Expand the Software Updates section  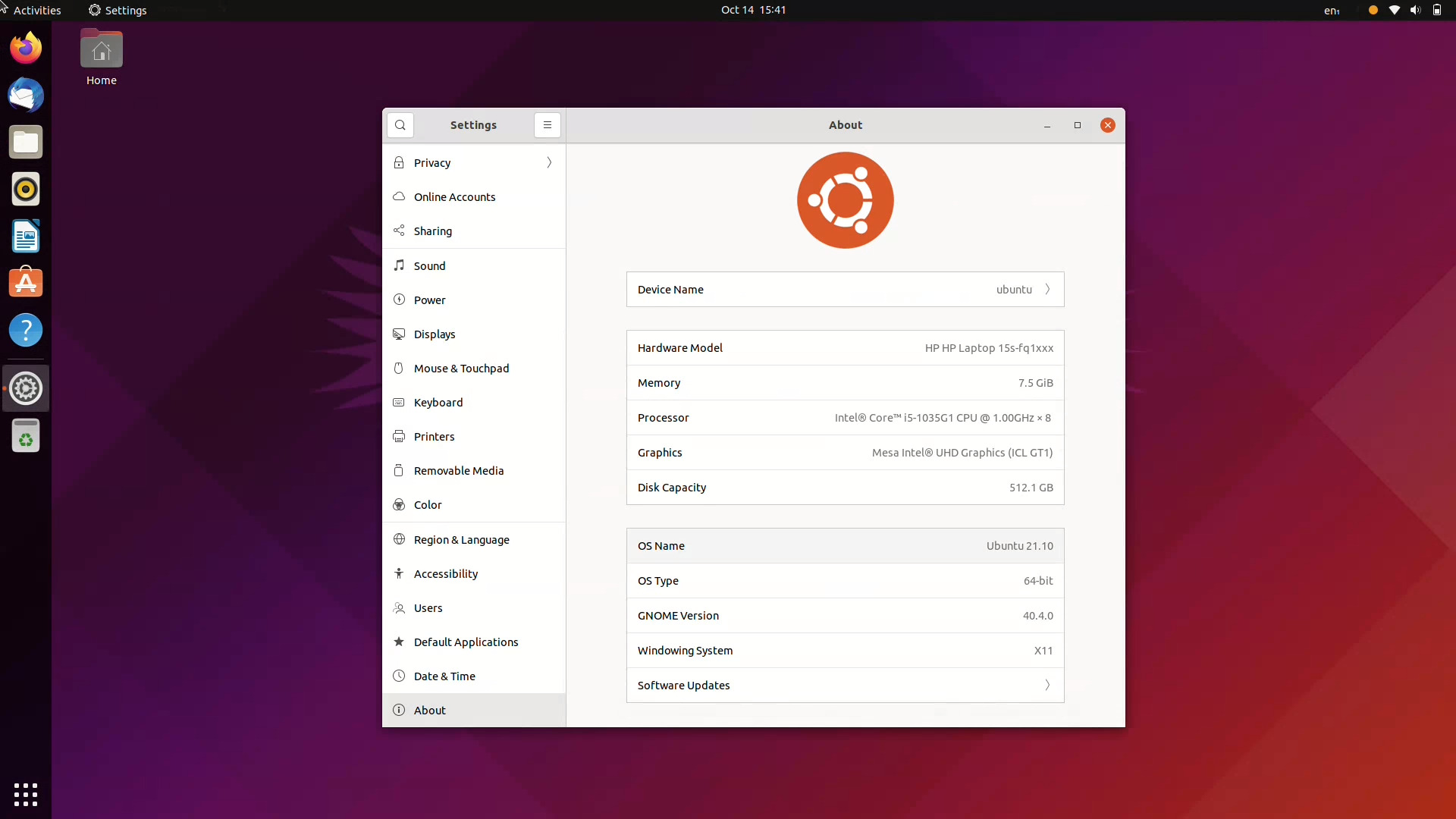pos(845,685)
